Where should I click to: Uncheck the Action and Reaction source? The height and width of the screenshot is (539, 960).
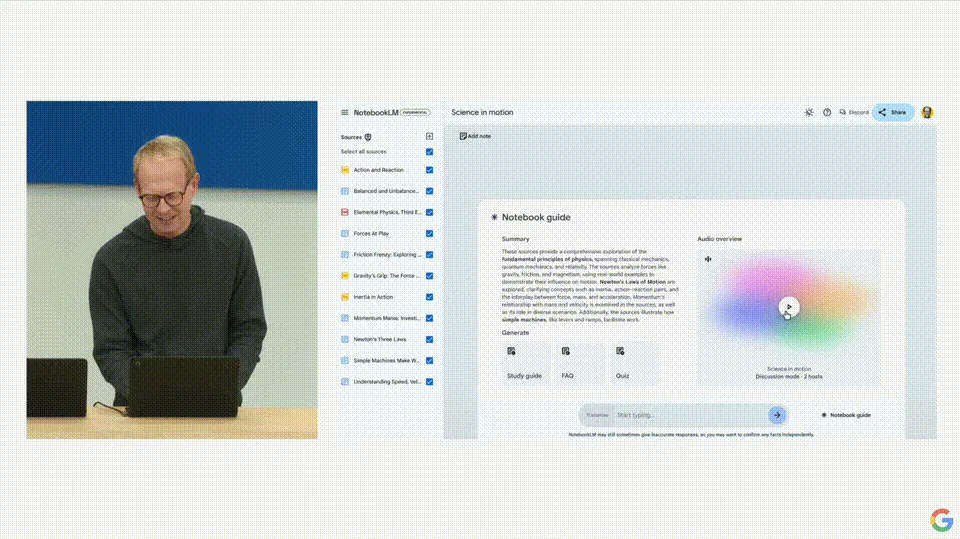(429, 170)
